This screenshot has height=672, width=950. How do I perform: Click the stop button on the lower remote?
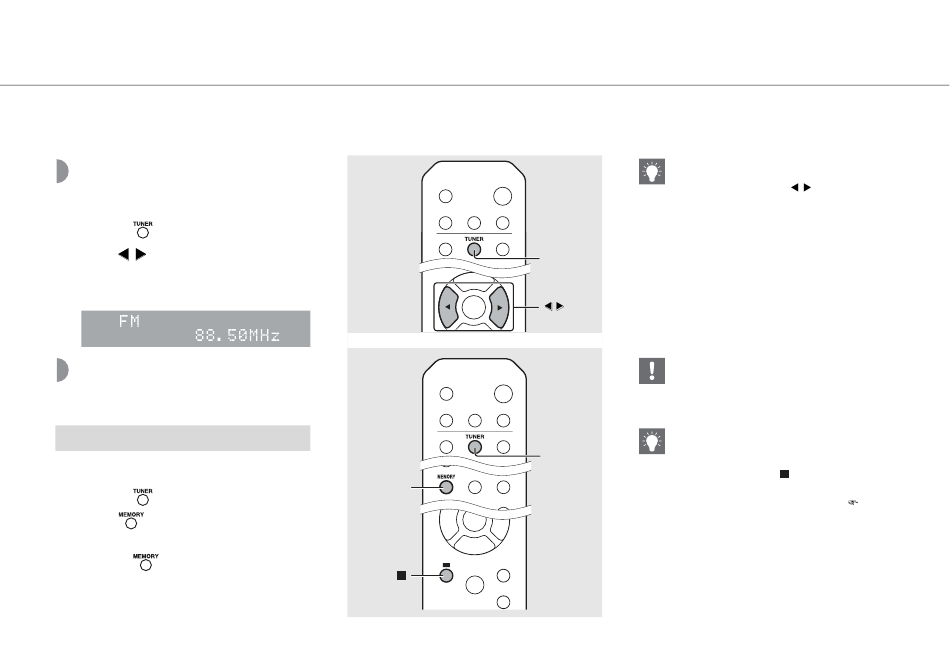pyautogui.click(x=446, y=575)
